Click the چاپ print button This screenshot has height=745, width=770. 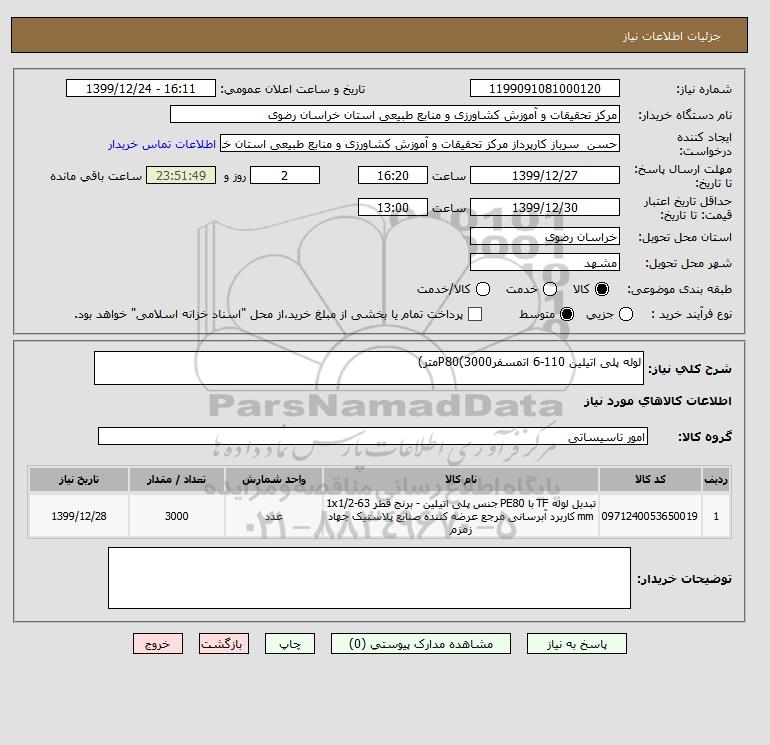pos(290,644)
